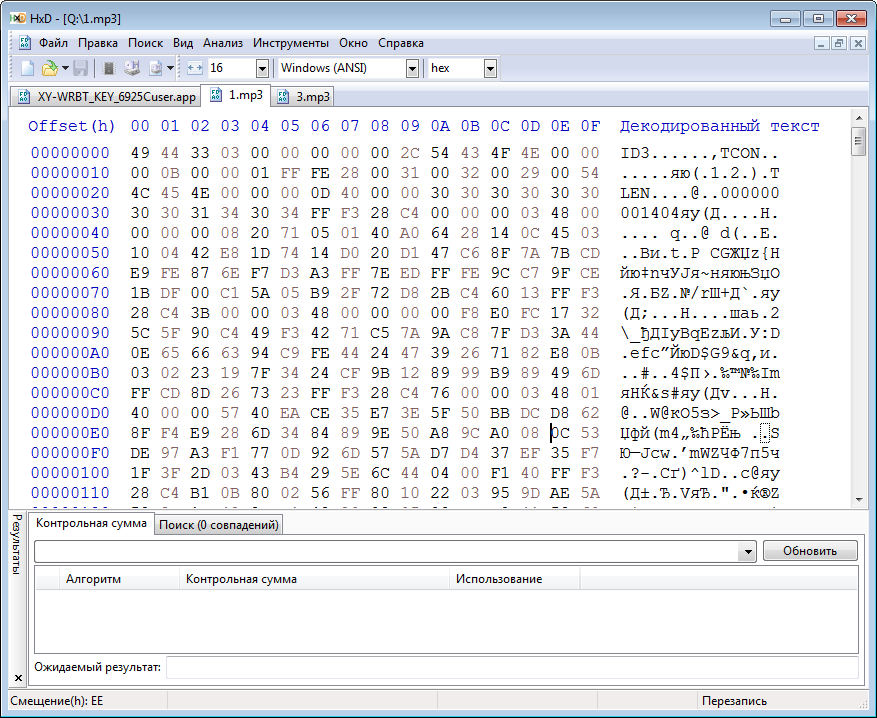Screen dimensions: 877x718
Task: Click the hex view scrollbar down arrow
Action: [859, 500]
